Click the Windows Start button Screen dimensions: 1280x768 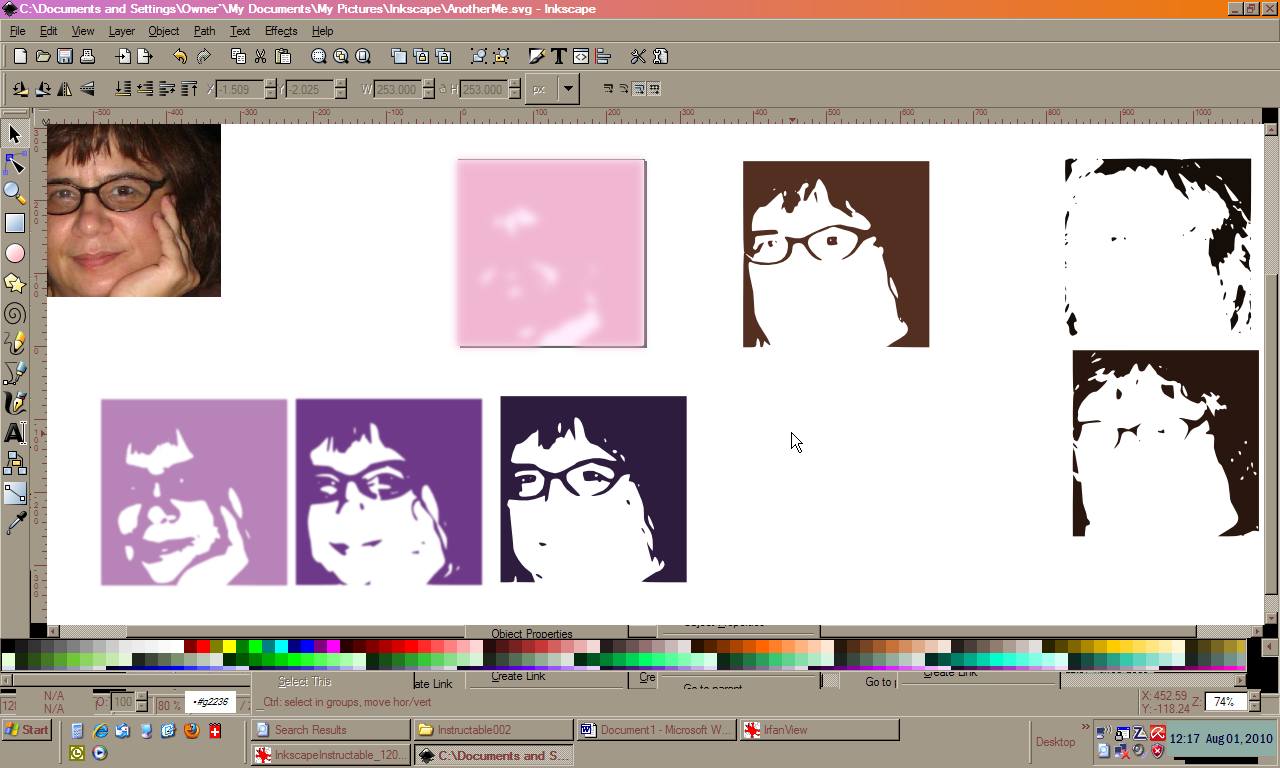[x=27, y=730]
